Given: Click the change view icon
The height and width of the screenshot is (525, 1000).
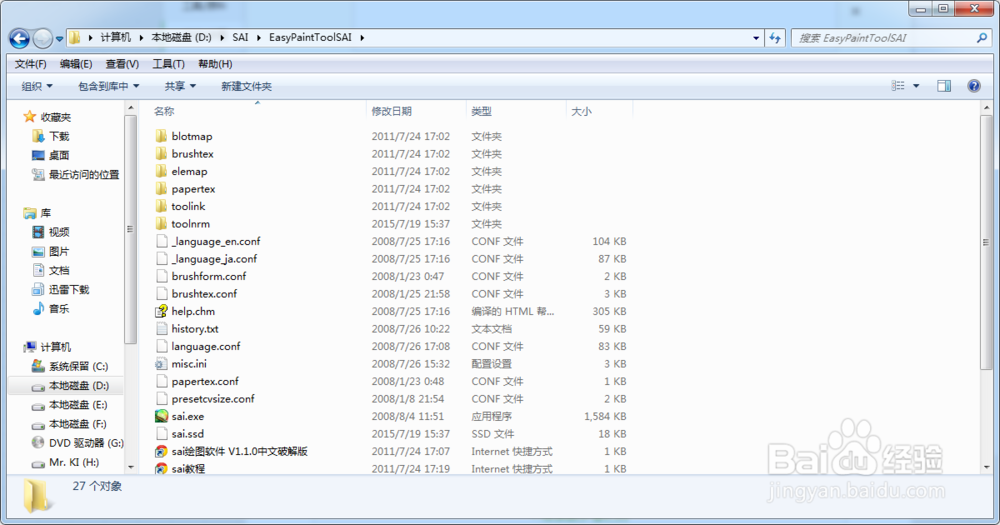Looking at the screenshot, I should [x=898, y=85].
